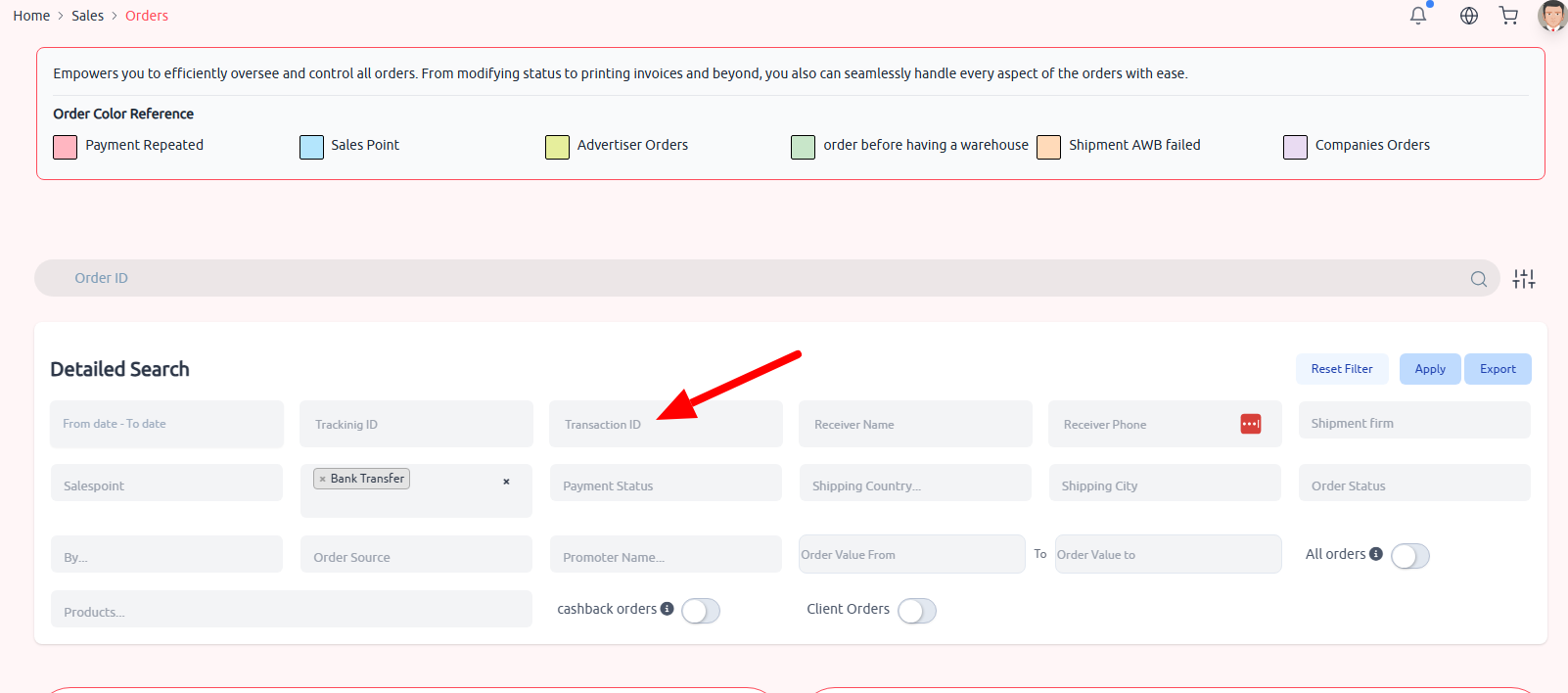Open the Shipping City dropdown
Image resolution: width=1568 pixels, height=693 pixels.
point(1165,483)
